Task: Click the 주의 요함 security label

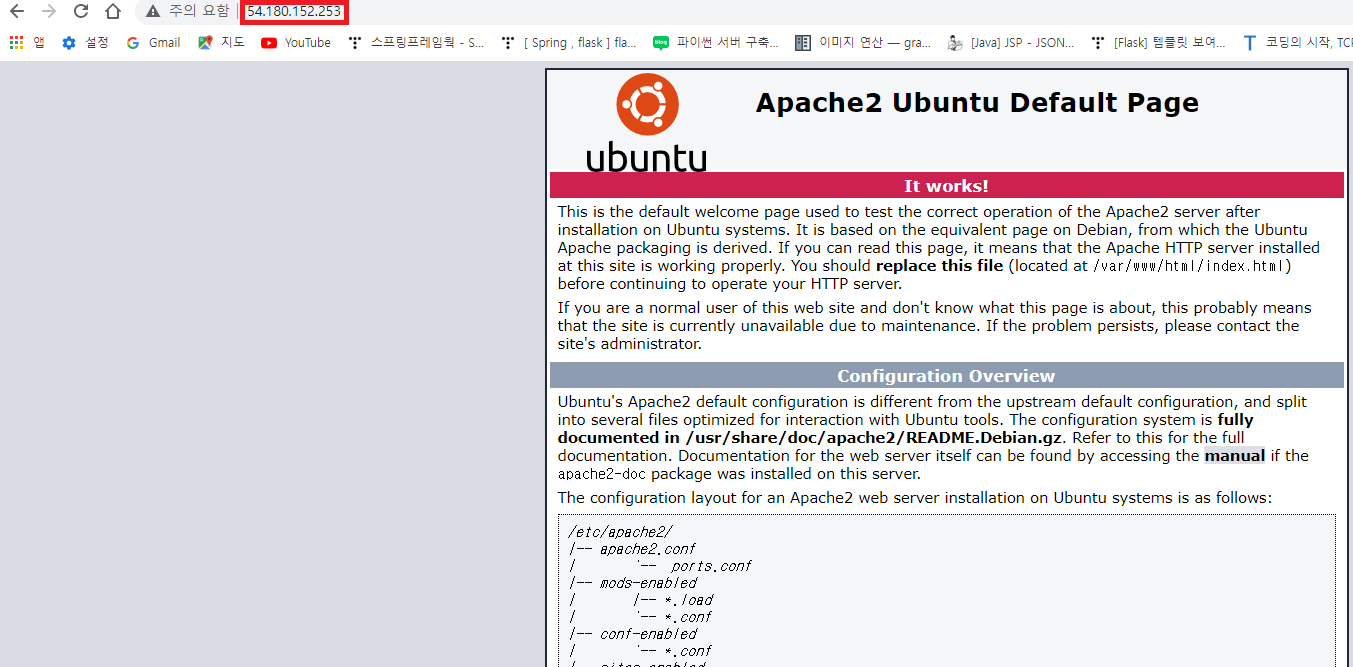Action: pos(198,11)
